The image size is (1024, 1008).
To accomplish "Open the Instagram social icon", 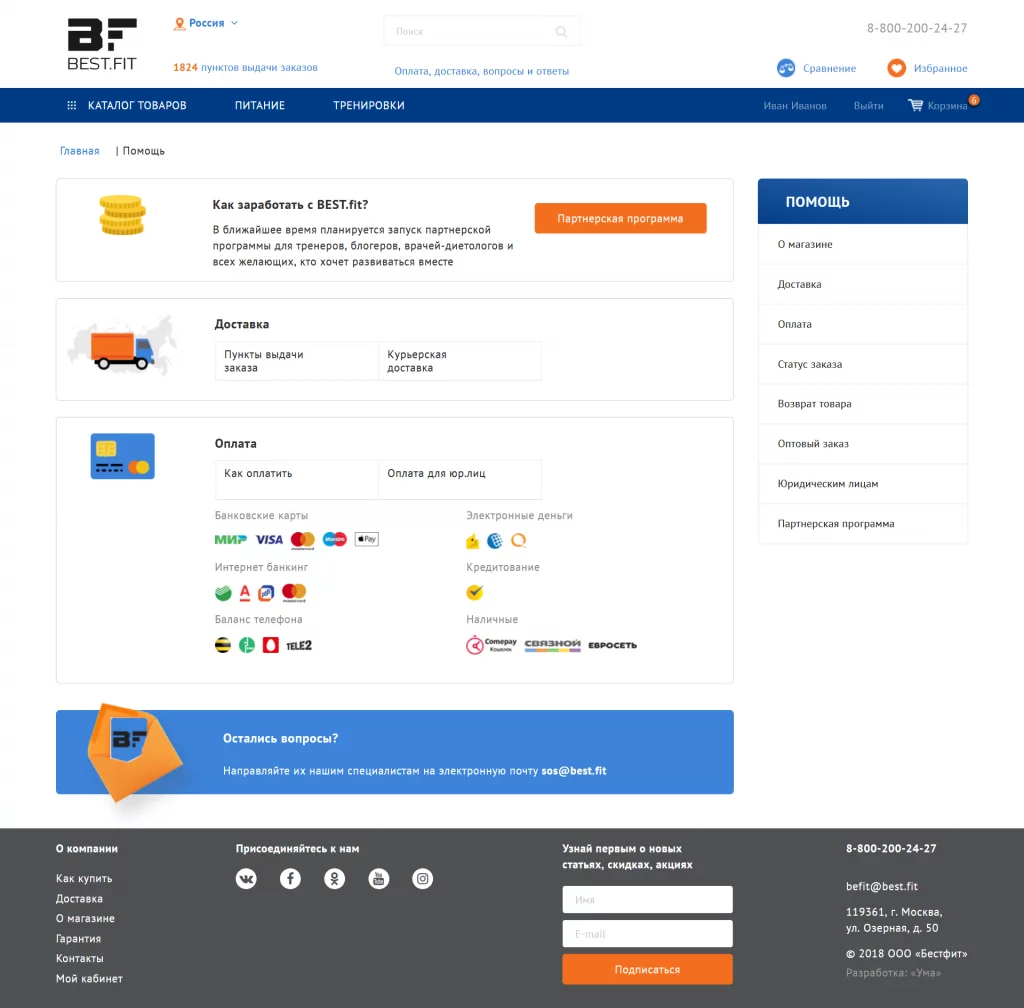I will pos(423,879).
